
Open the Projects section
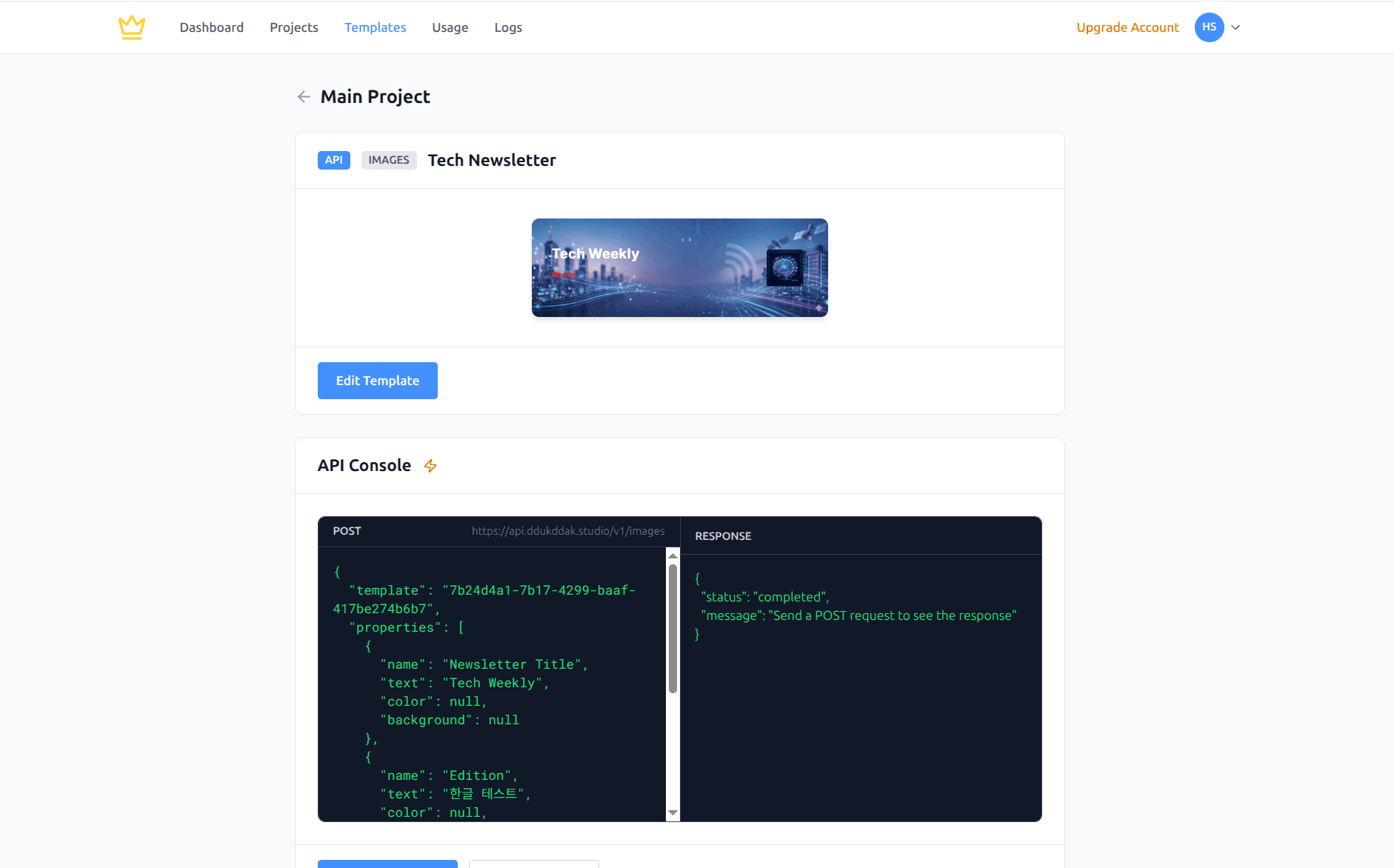[294, 27]
